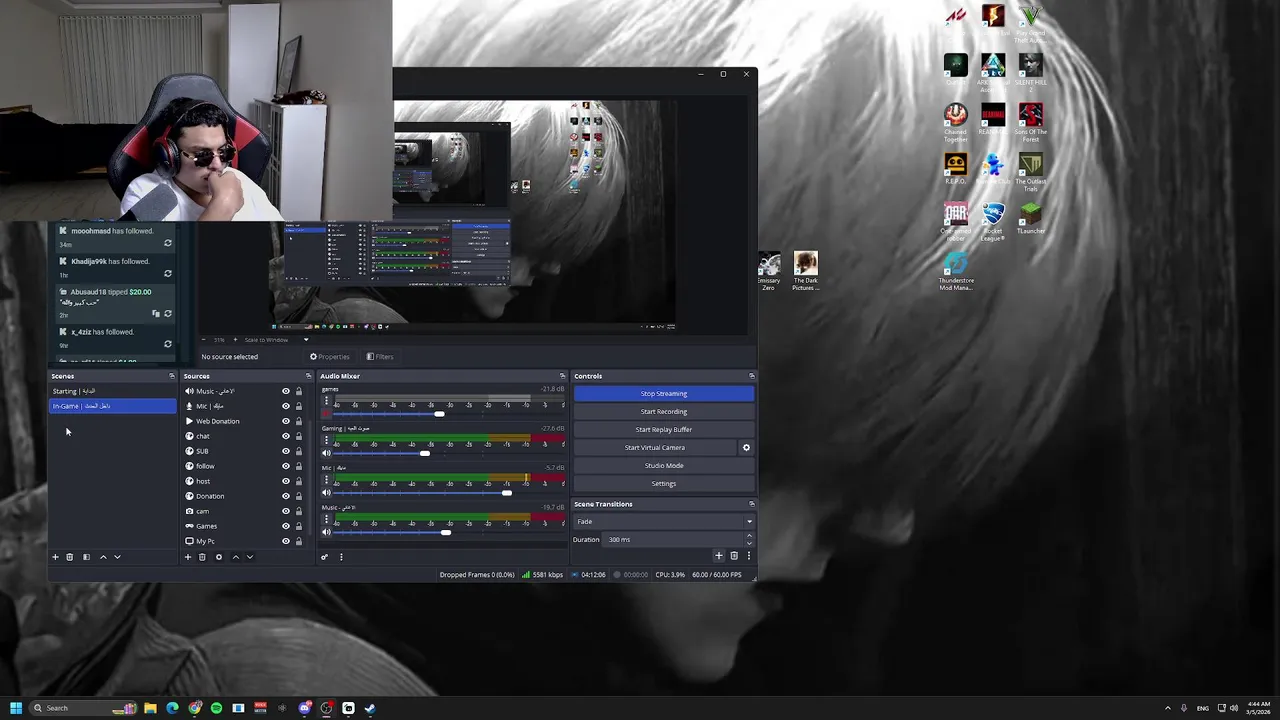Move scene down arrow in Scenes panel
1280x720 pixels.
click(x=117, y=557)
